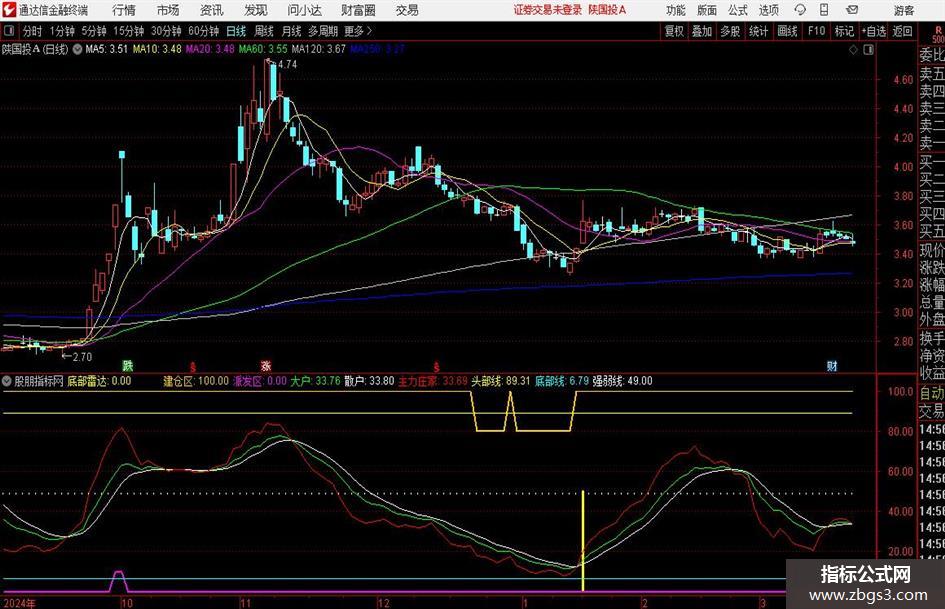Click the 证券交易未登录 login link
The image size is (945, 609).
tap(548, 10)
